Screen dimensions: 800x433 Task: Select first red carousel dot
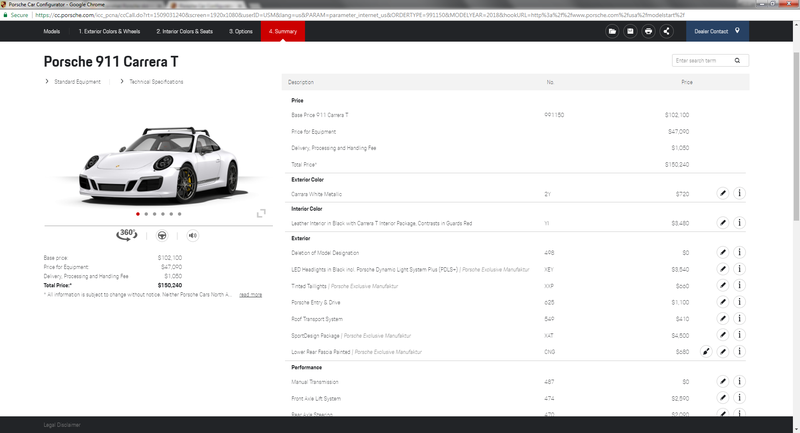(138, 214)
